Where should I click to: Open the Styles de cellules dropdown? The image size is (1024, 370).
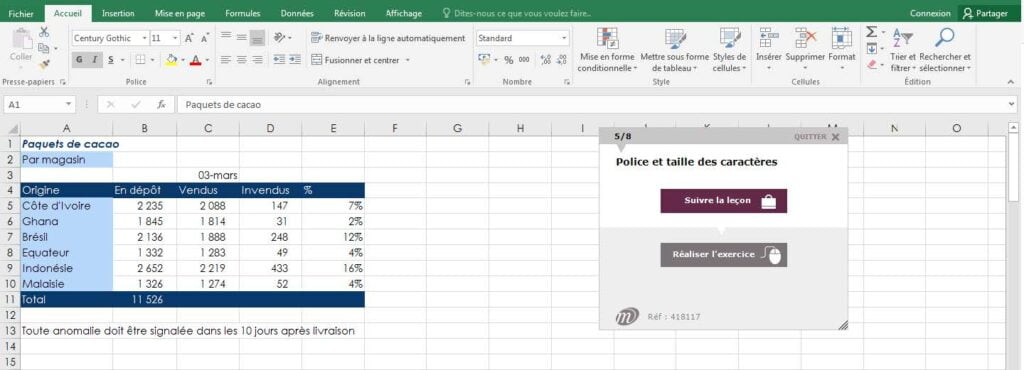point(729,50)
